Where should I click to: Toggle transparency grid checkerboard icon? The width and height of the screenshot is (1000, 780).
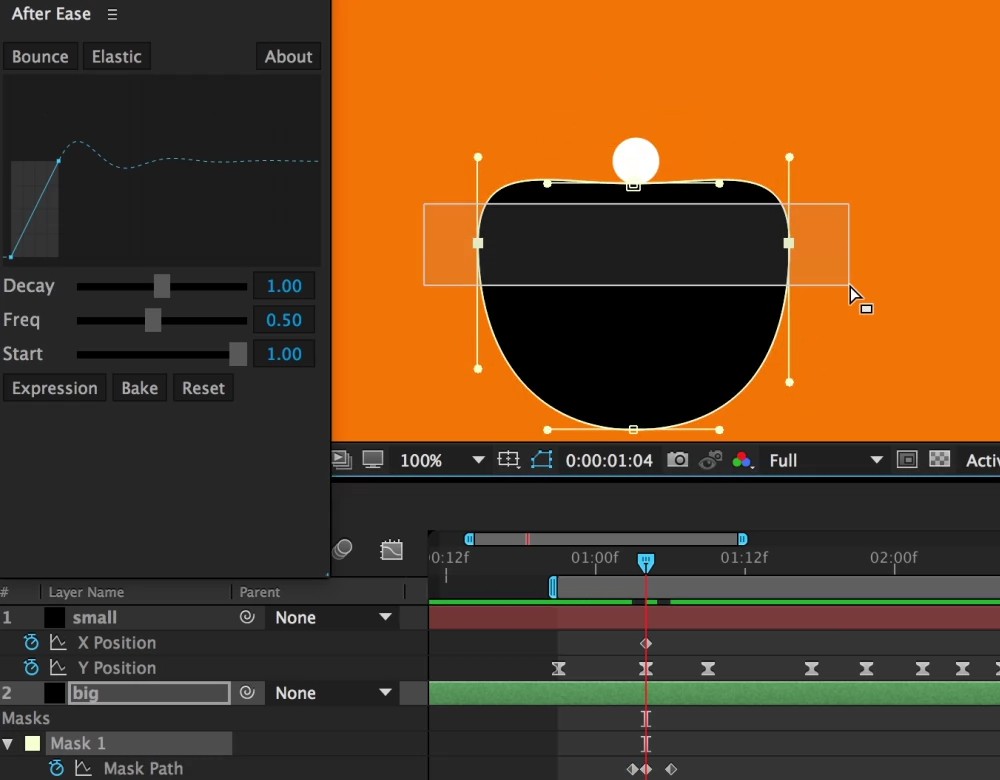939,459
